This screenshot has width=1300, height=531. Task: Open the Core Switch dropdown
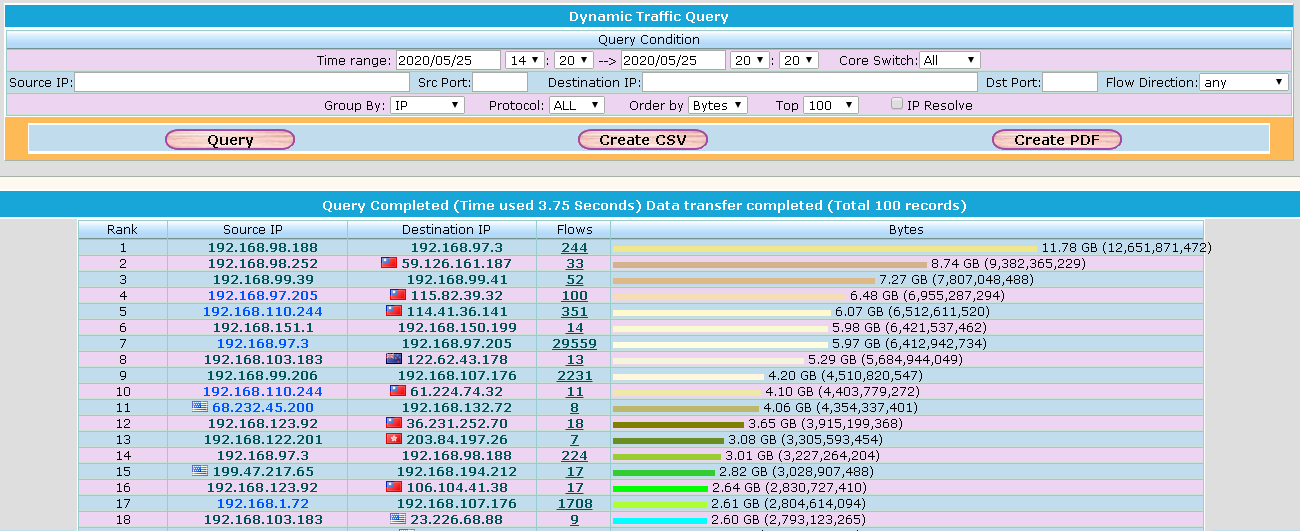tap(950, 60)
